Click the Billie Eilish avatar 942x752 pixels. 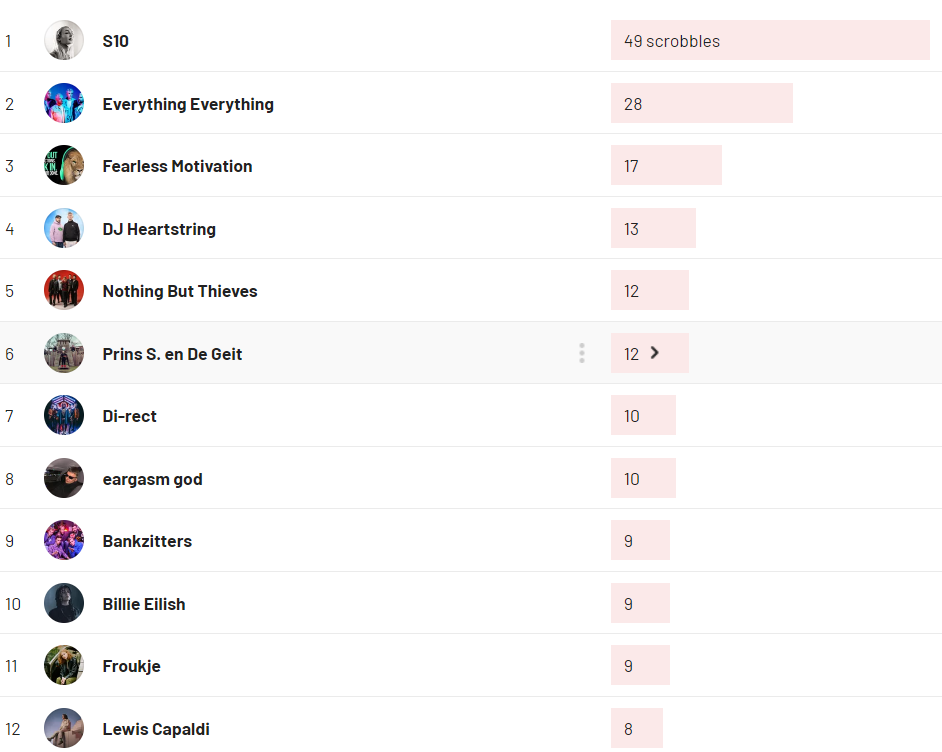coord(64,603)
